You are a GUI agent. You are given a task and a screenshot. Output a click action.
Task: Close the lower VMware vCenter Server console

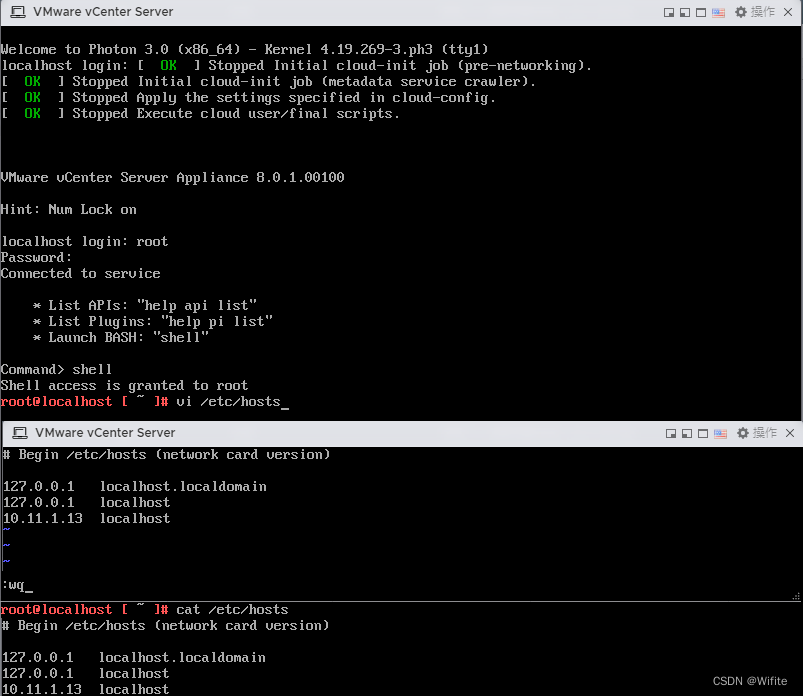coord(790,433)
